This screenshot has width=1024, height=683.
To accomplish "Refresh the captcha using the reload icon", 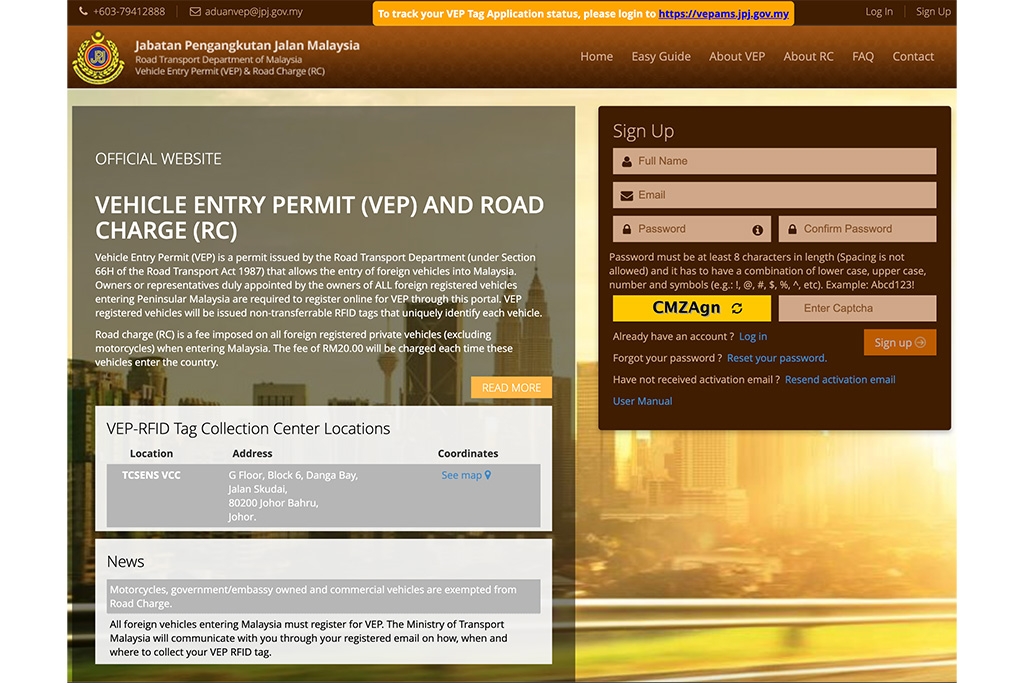I will [x=737, y=308].
